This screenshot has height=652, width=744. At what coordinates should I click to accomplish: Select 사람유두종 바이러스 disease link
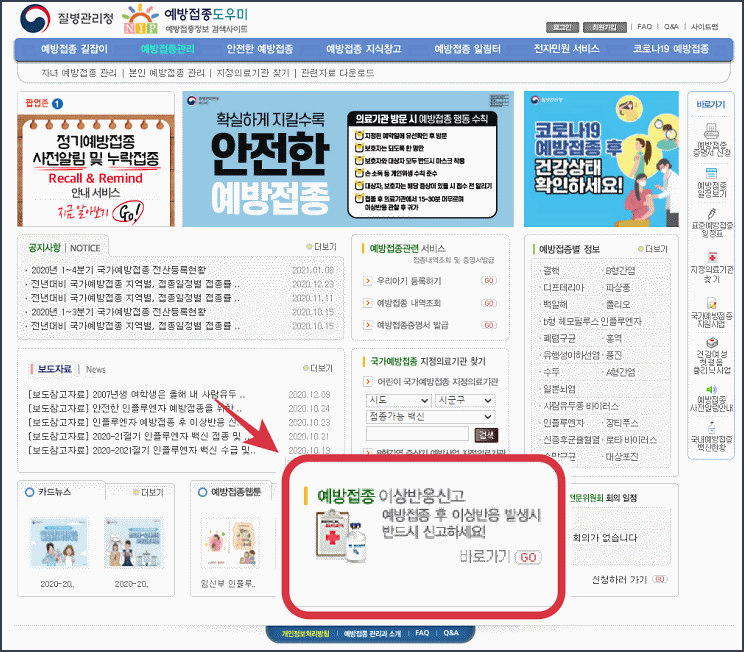pyautogui.click(x=581, y=406)
